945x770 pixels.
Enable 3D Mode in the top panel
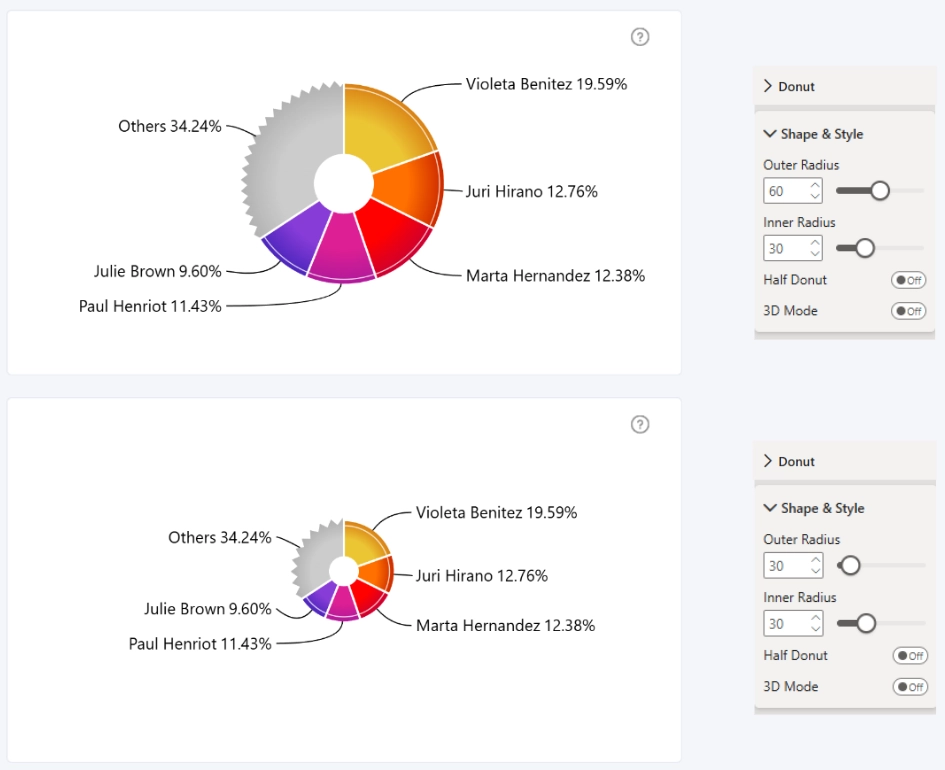[908, 310]
